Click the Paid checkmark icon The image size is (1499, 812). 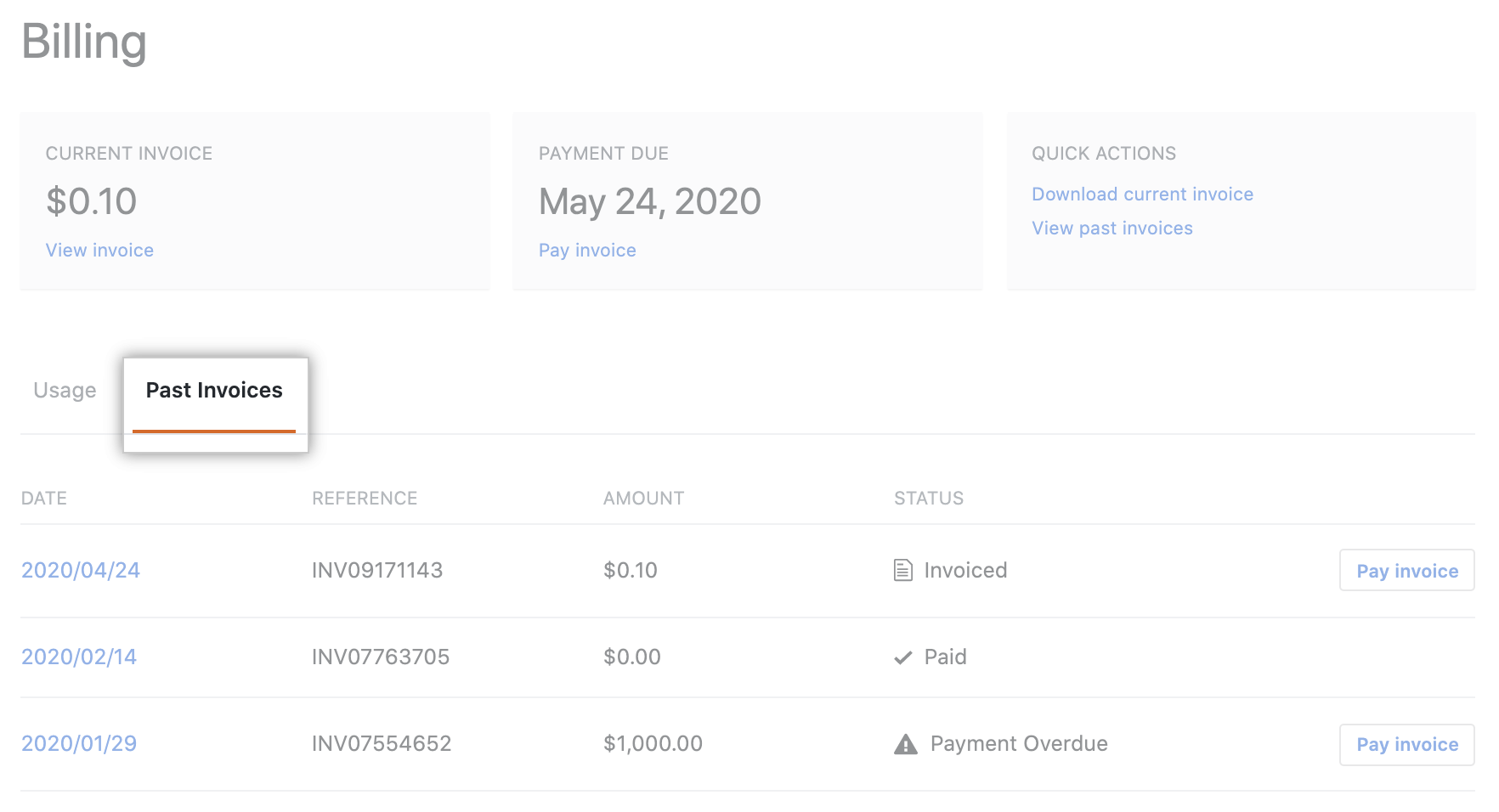tap(903, 657)
